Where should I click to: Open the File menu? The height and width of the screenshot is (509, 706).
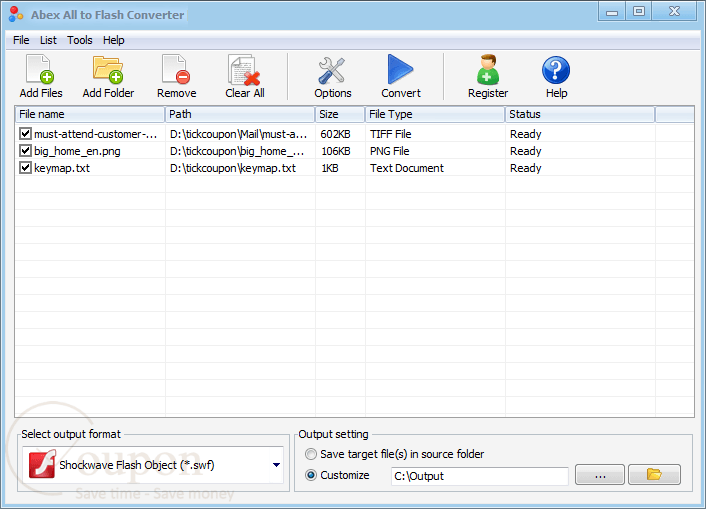coord(21,40)
